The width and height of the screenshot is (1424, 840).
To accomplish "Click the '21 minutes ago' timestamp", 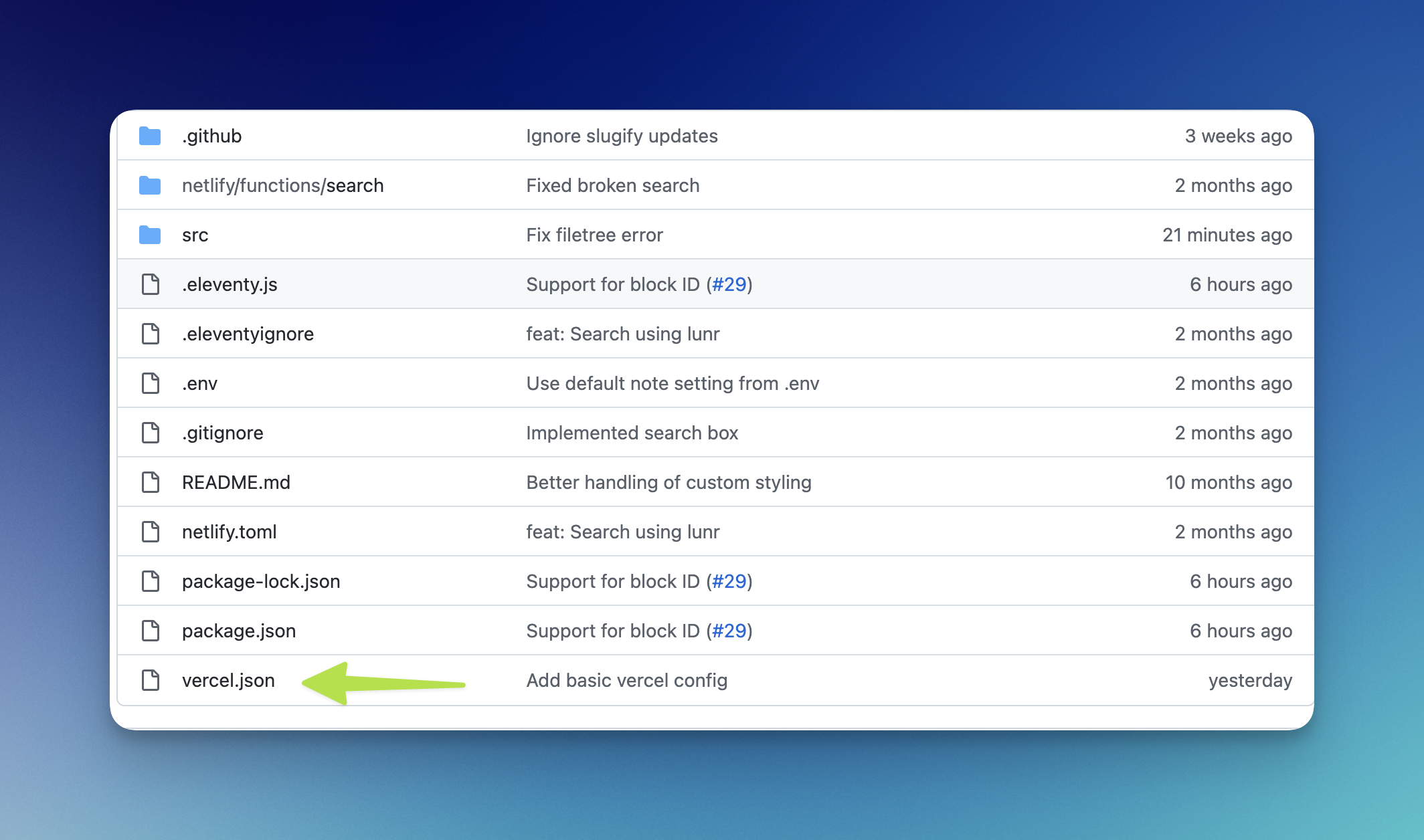I will [x=1227, y=235].
